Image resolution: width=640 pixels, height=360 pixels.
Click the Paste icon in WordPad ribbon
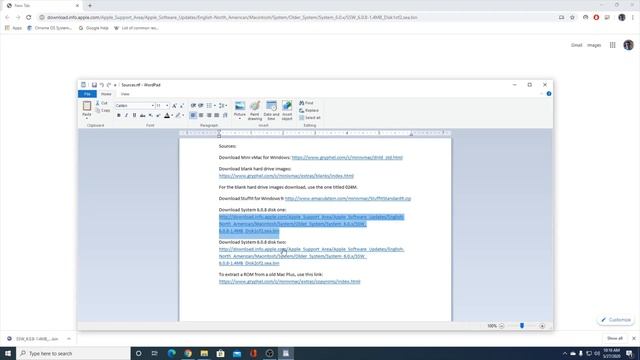(x=87, y=106)
